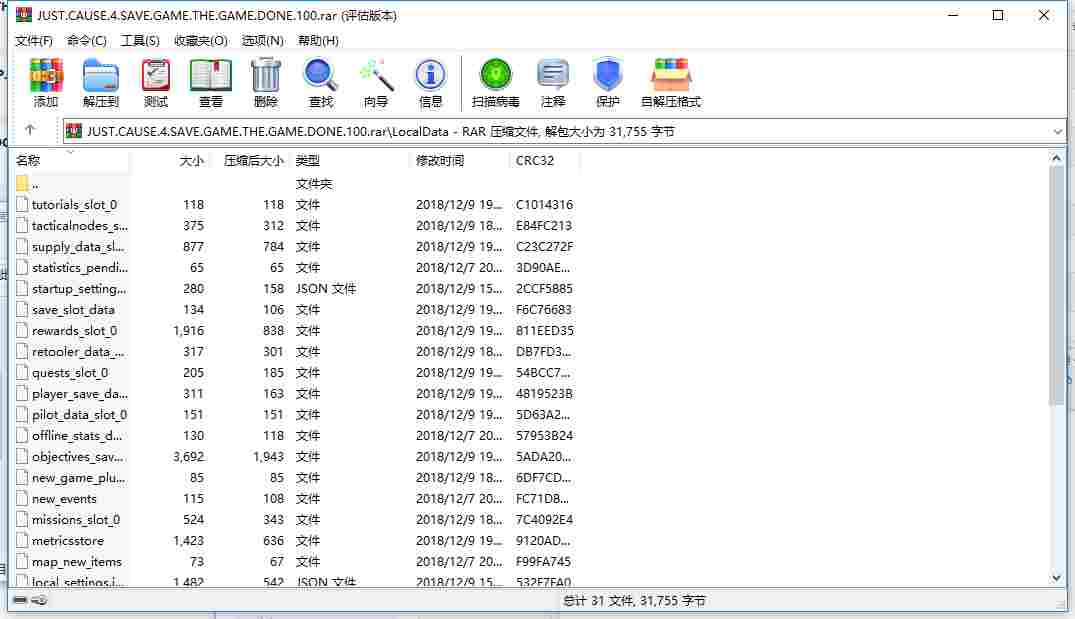Sort by Type (类型) column header

point(350,160)
